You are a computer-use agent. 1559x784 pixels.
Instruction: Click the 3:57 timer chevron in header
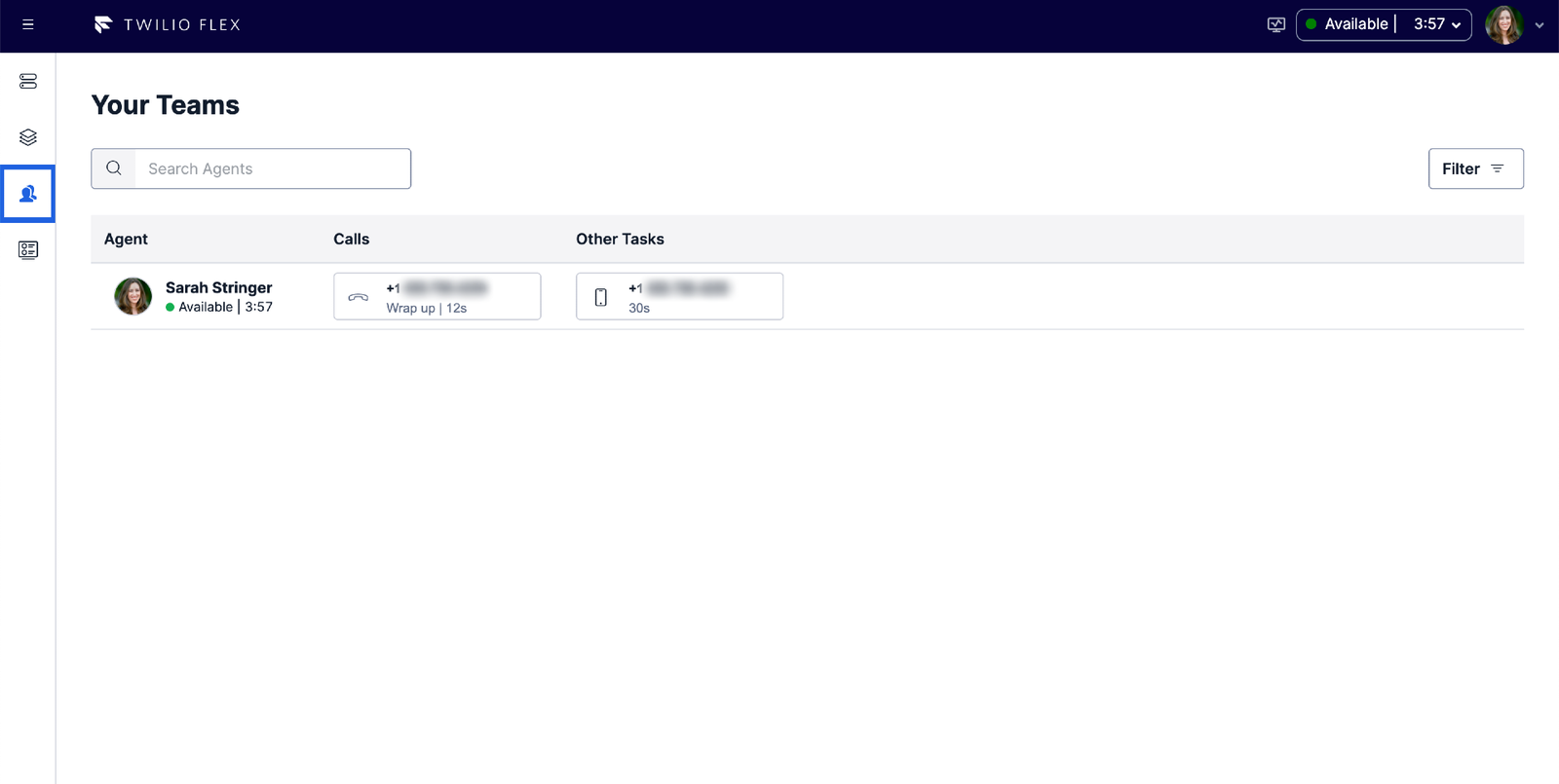click(x=1457, y=25)
